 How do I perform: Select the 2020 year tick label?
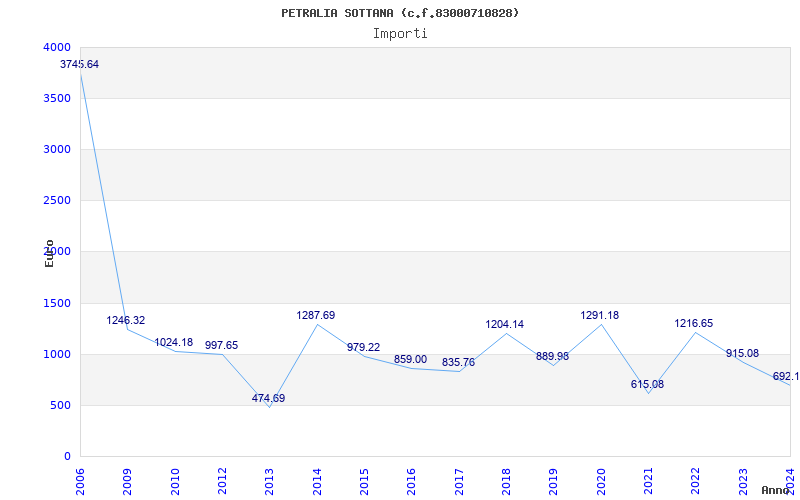(x=601, y=482)
